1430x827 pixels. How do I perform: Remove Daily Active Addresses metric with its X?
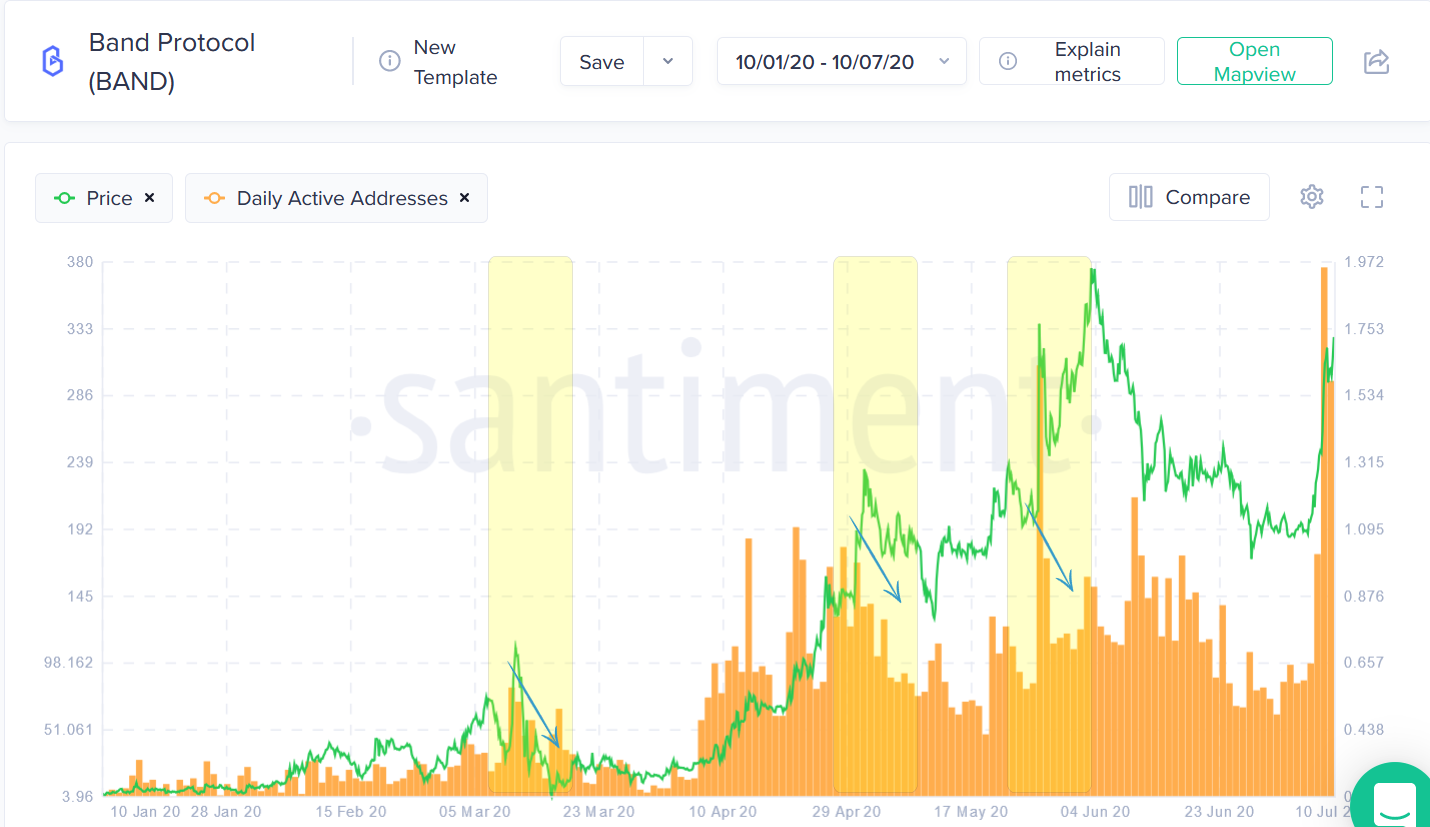click(x=464, y=198)
